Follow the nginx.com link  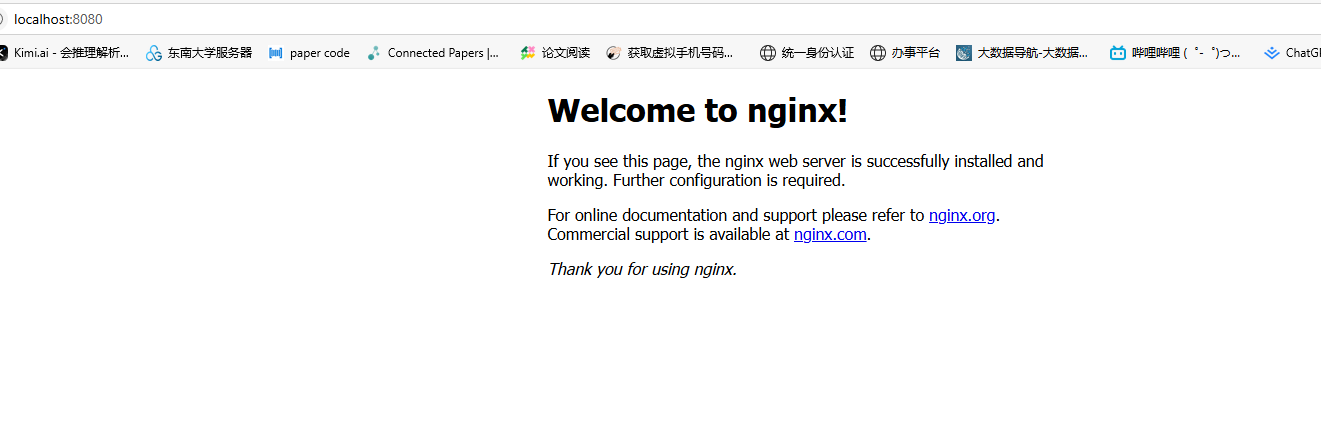[x=830, y=235]
